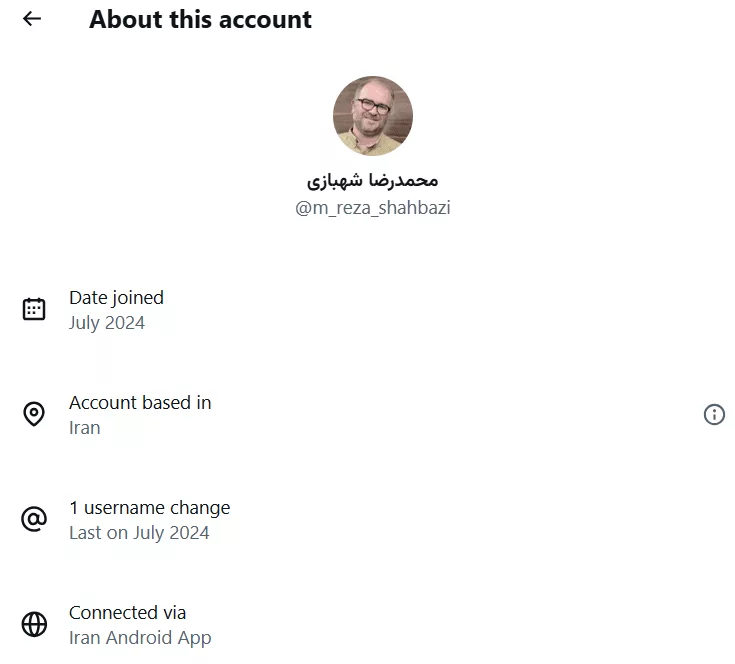Click the location pin icon

(x=34, y=414)
